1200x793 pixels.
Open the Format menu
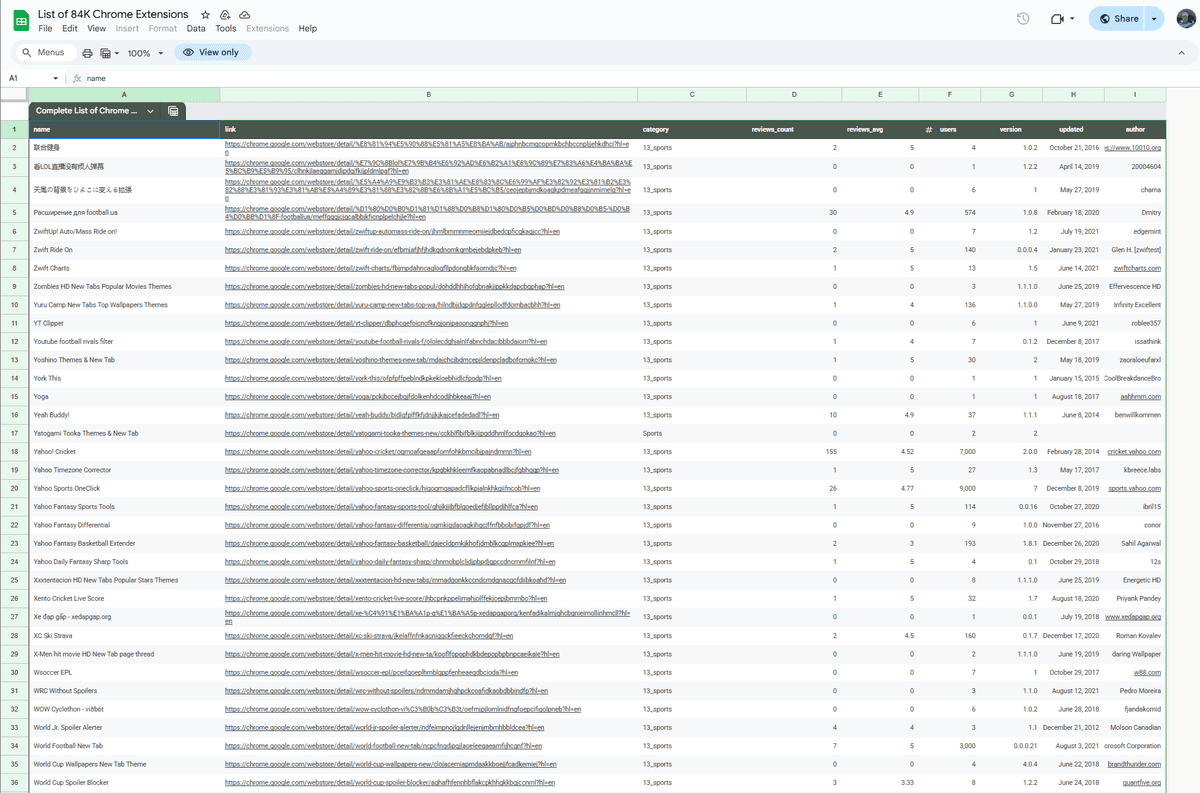(x=163, y=29)
